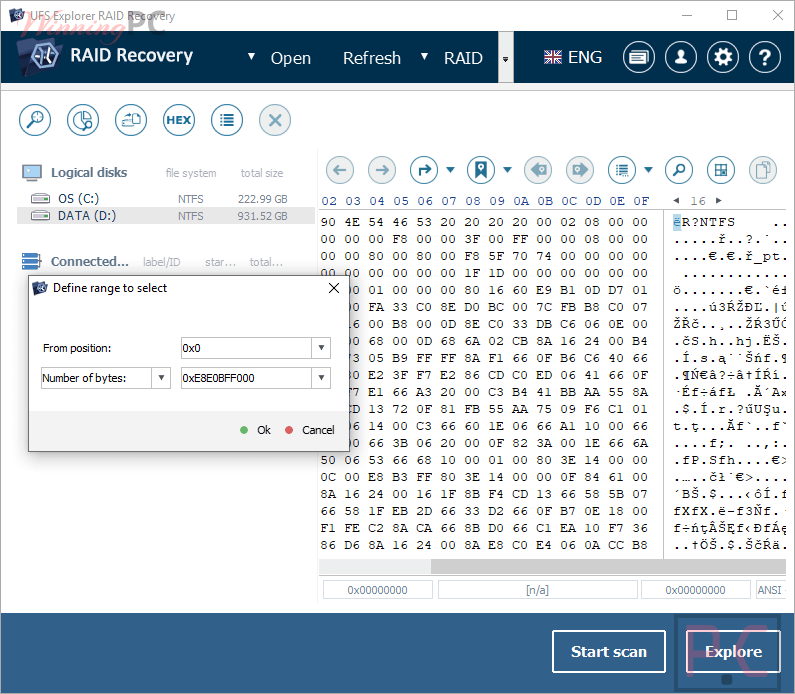Click Cancel in Define range dialog
This screenshot has width=795, height=694.
pos(310,430)
